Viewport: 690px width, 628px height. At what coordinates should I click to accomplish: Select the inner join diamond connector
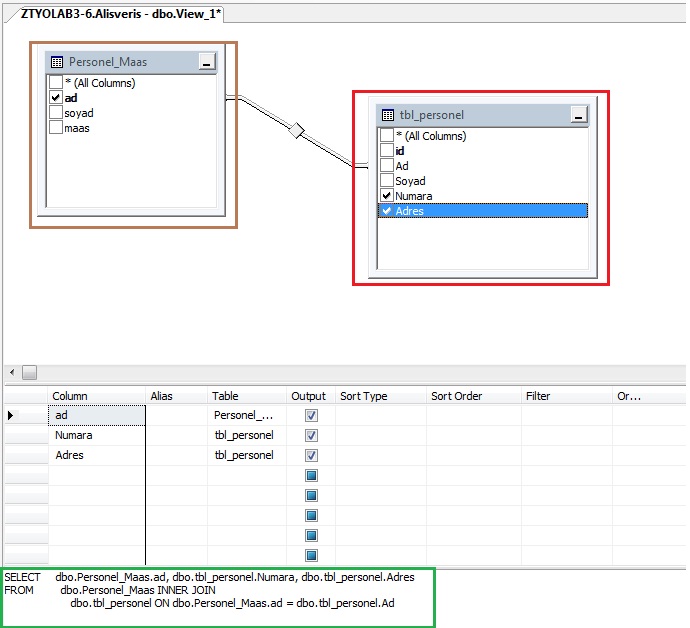[x=296, y=129]
